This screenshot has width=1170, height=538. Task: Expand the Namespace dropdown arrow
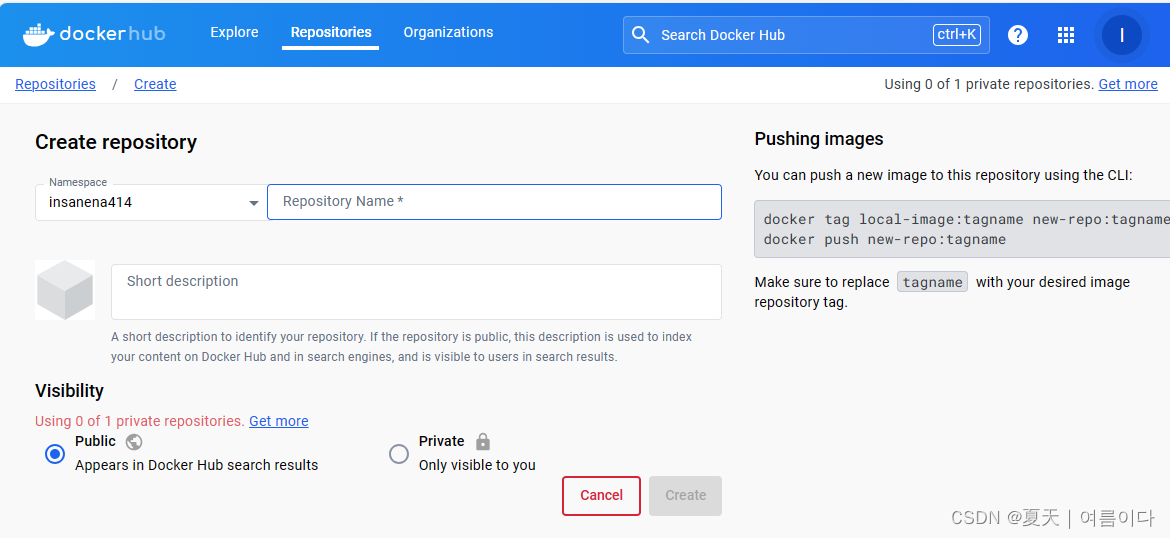coord(254,203)
